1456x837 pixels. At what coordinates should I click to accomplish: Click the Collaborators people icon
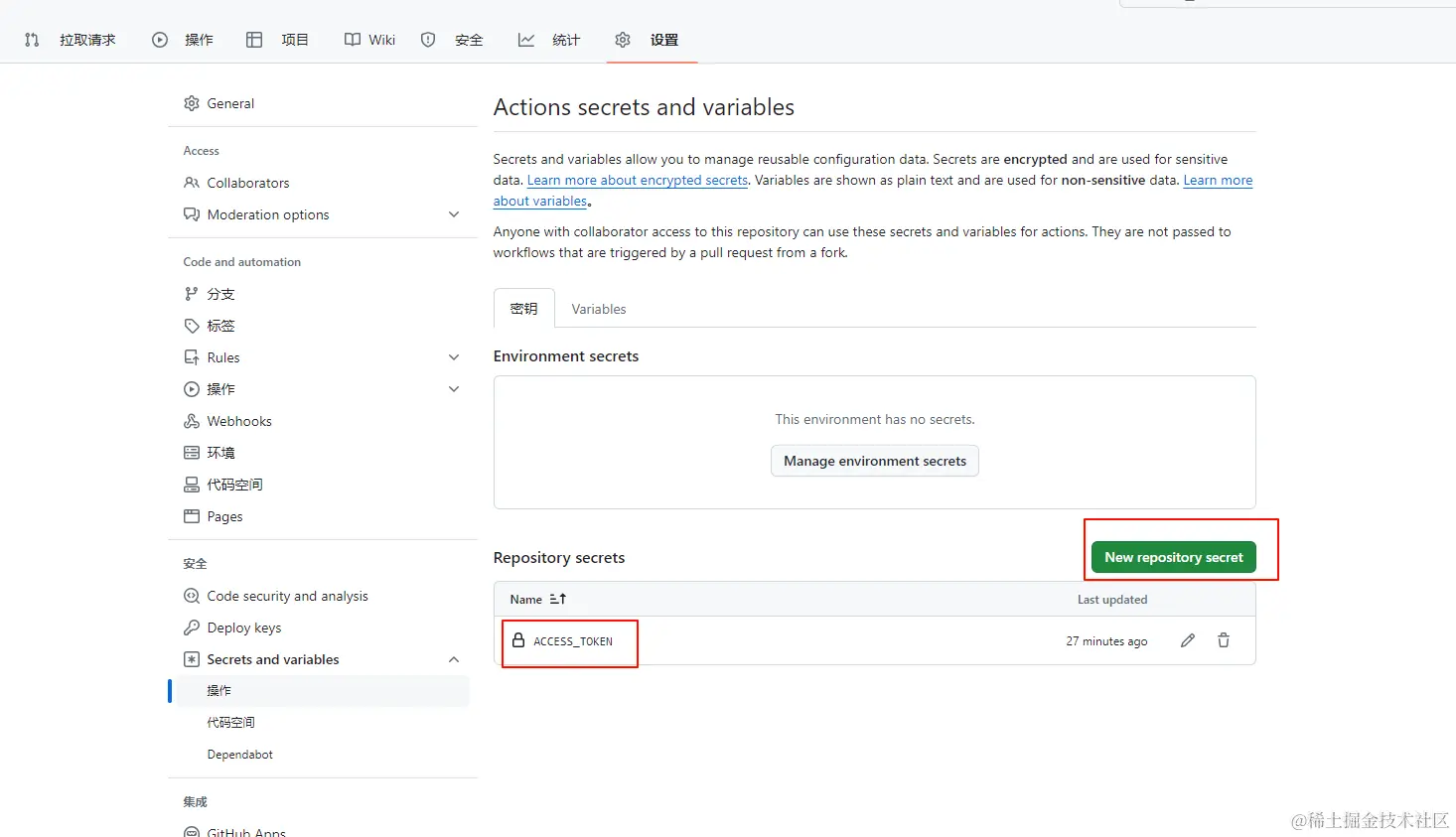pos(192,183)
